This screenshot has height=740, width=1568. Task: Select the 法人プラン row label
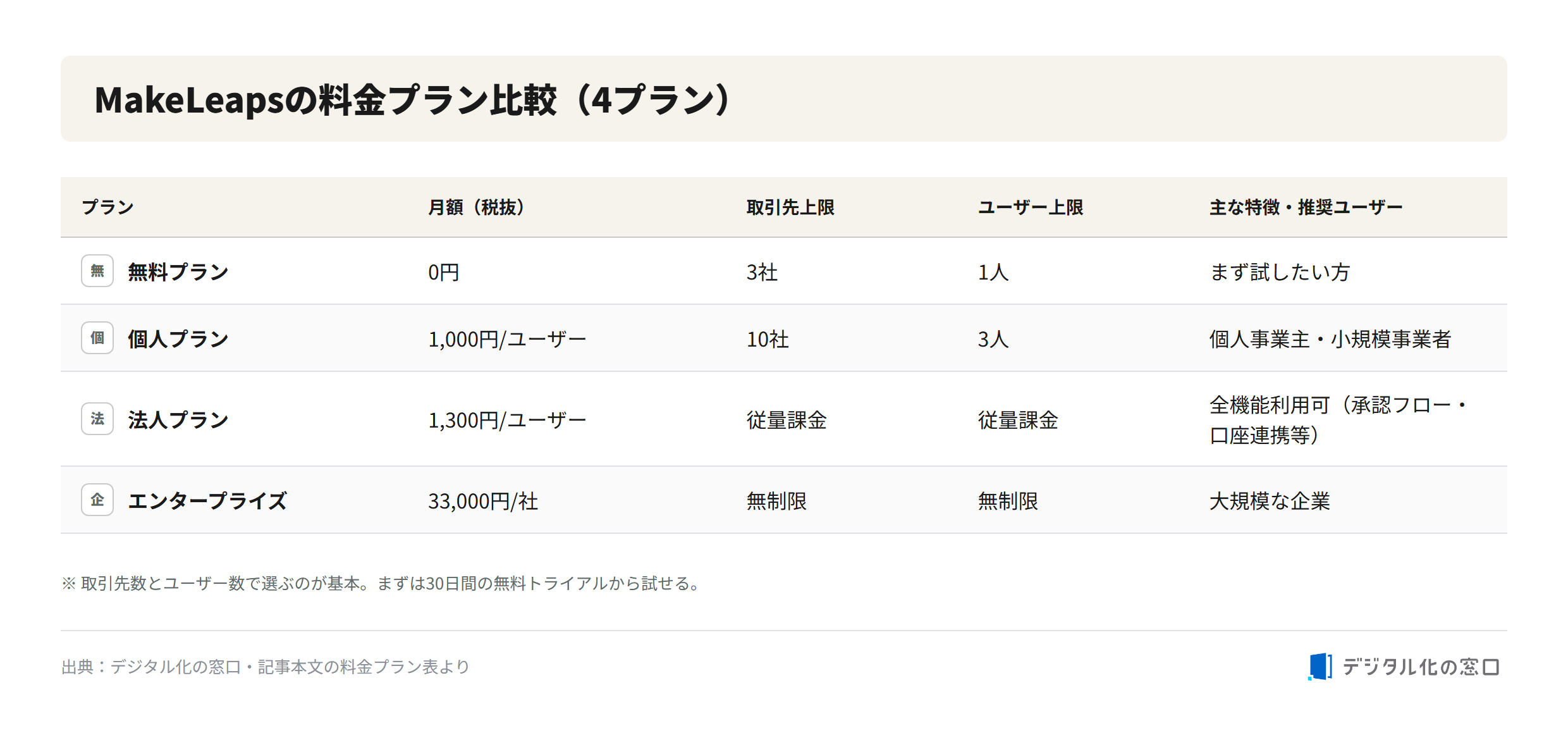point(178,420)
